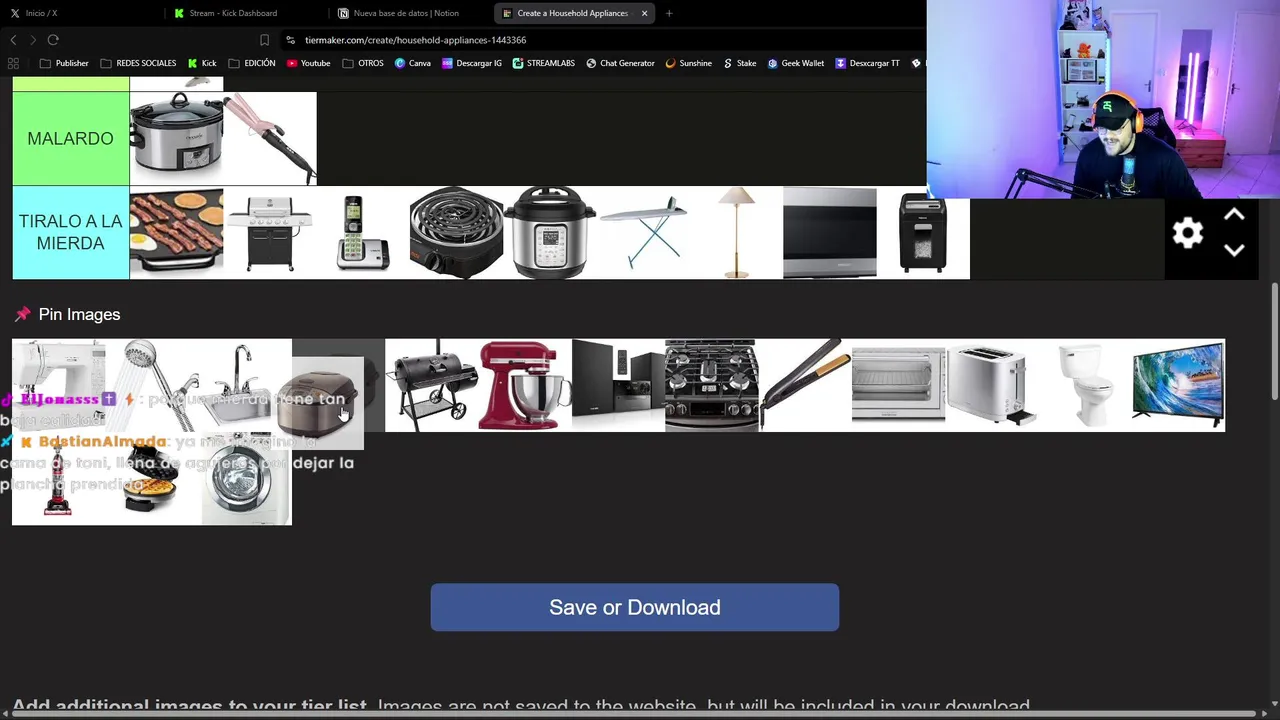
Task: Select the cordless phone image
Action: point(363,232)
